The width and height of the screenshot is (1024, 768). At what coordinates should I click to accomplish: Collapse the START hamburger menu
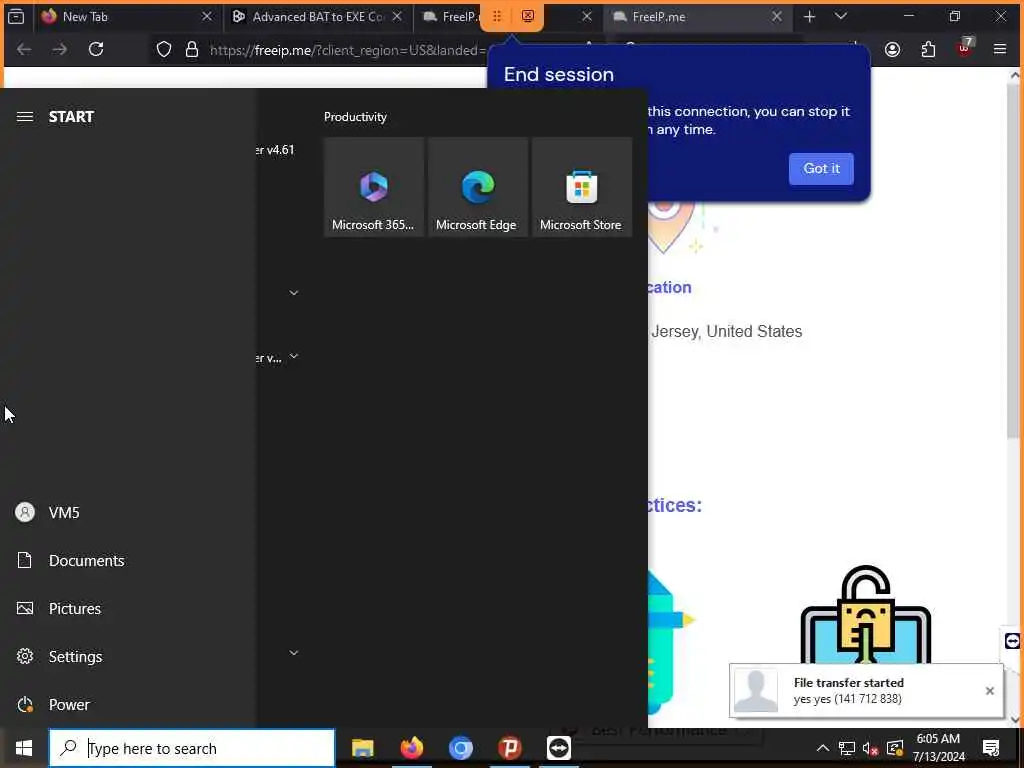[x=25, y=117]
